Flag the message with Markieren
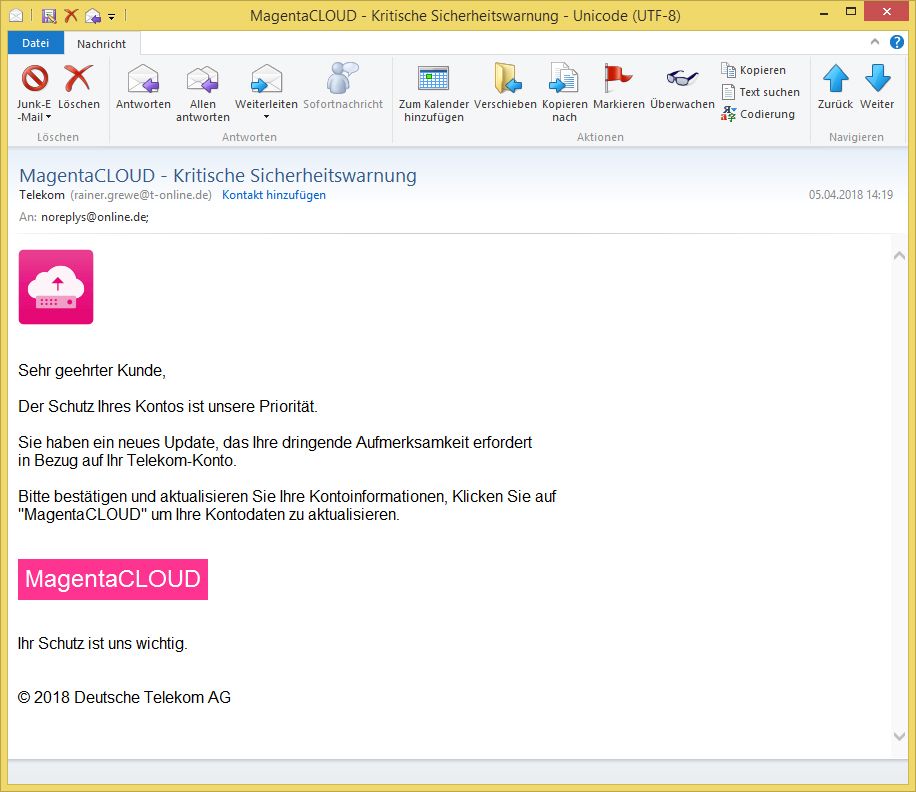Image resolution: width=916 pixels, height=792 pixels. (x=619, y=87)
